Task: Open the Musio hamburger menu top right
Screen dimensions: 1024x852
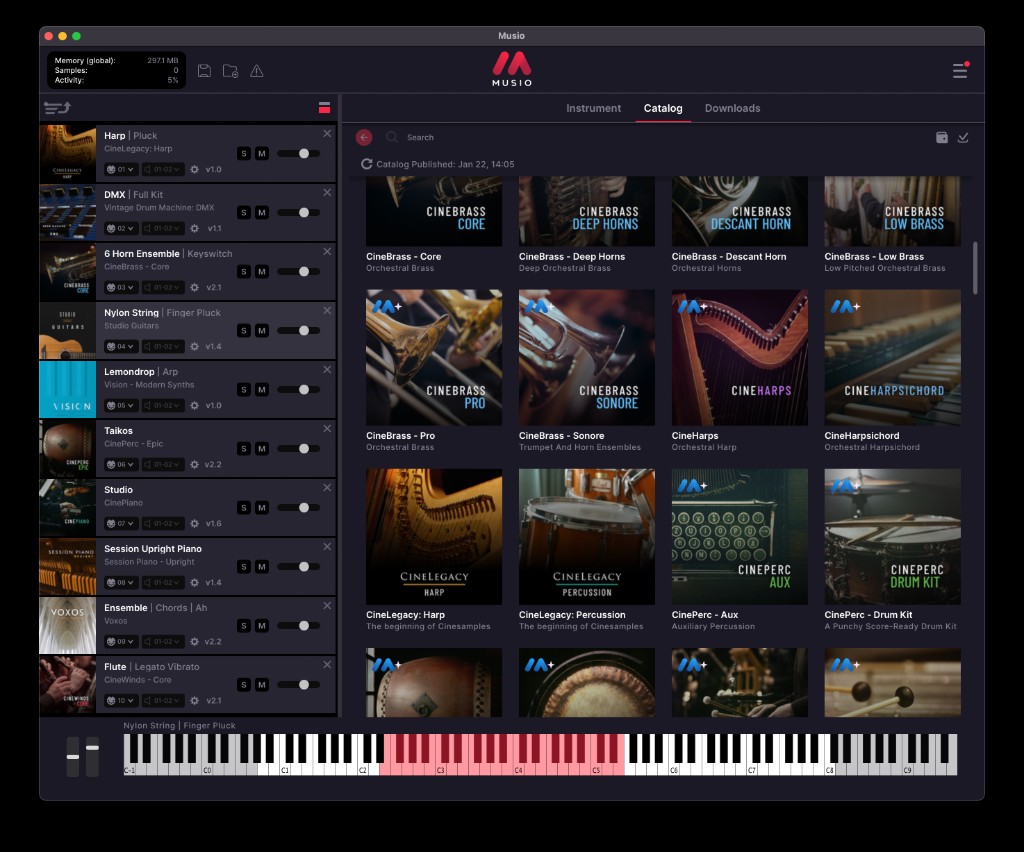Action: 957,69
